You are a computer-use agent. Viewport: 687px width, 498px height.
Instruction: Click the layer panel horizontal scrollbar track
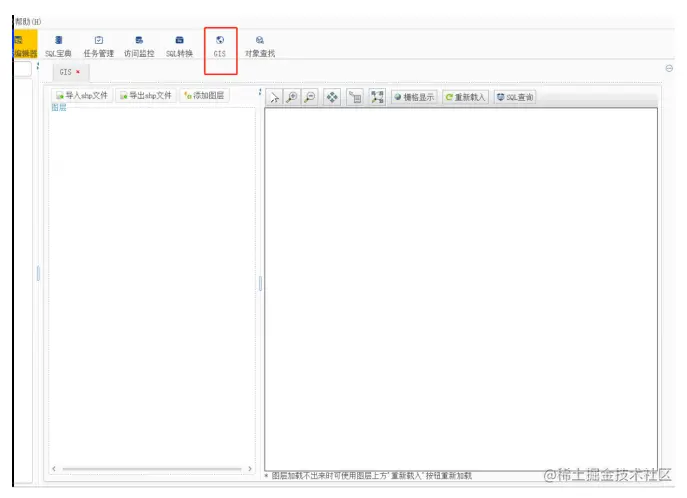[152, 469]
